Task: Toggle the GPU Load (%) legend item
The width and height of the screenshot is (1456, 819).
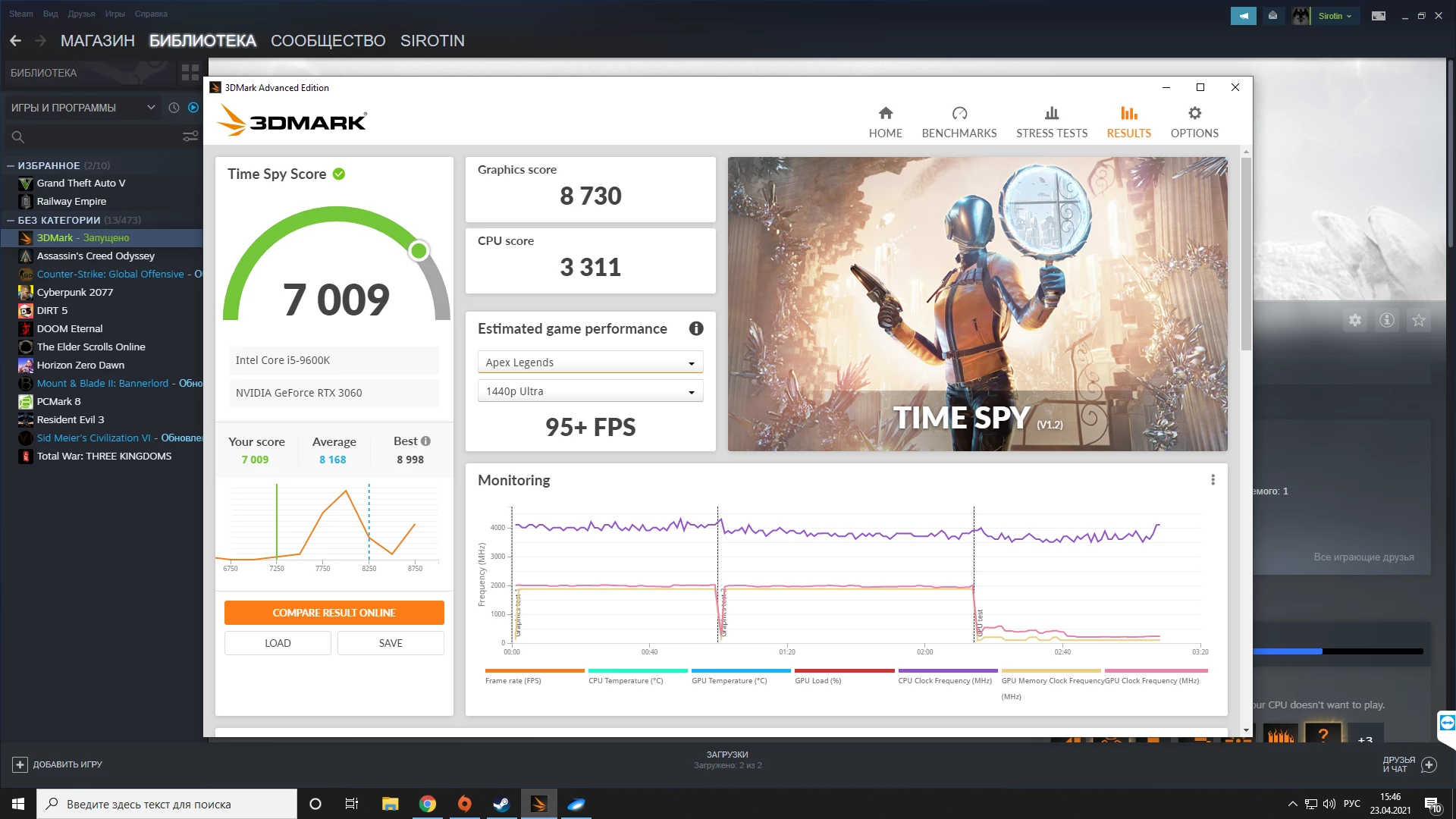Action: (843, 676)
